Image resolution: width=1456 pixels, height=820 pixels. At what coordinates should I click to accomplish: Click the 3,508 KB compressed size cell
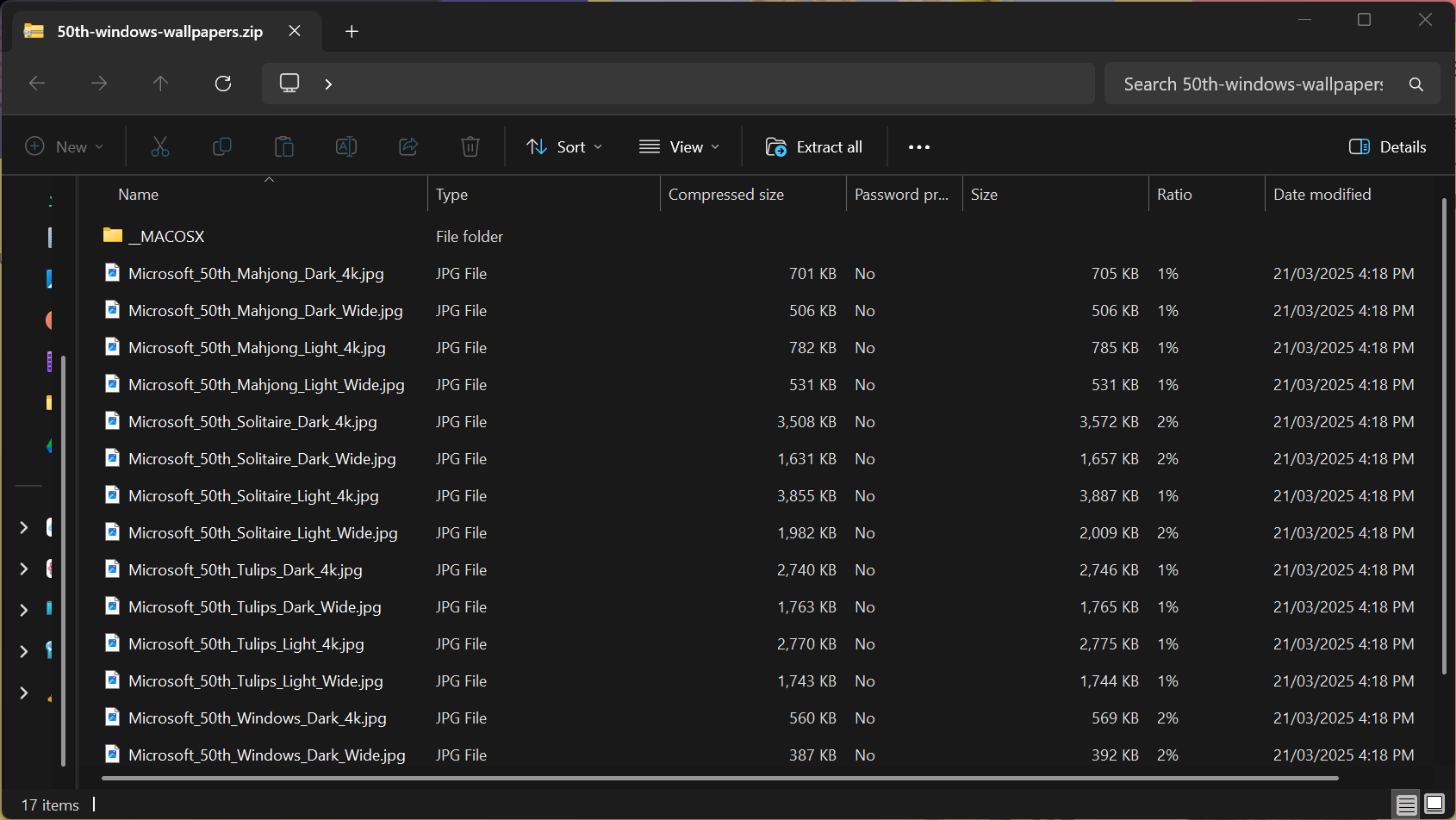click(806, 422)
